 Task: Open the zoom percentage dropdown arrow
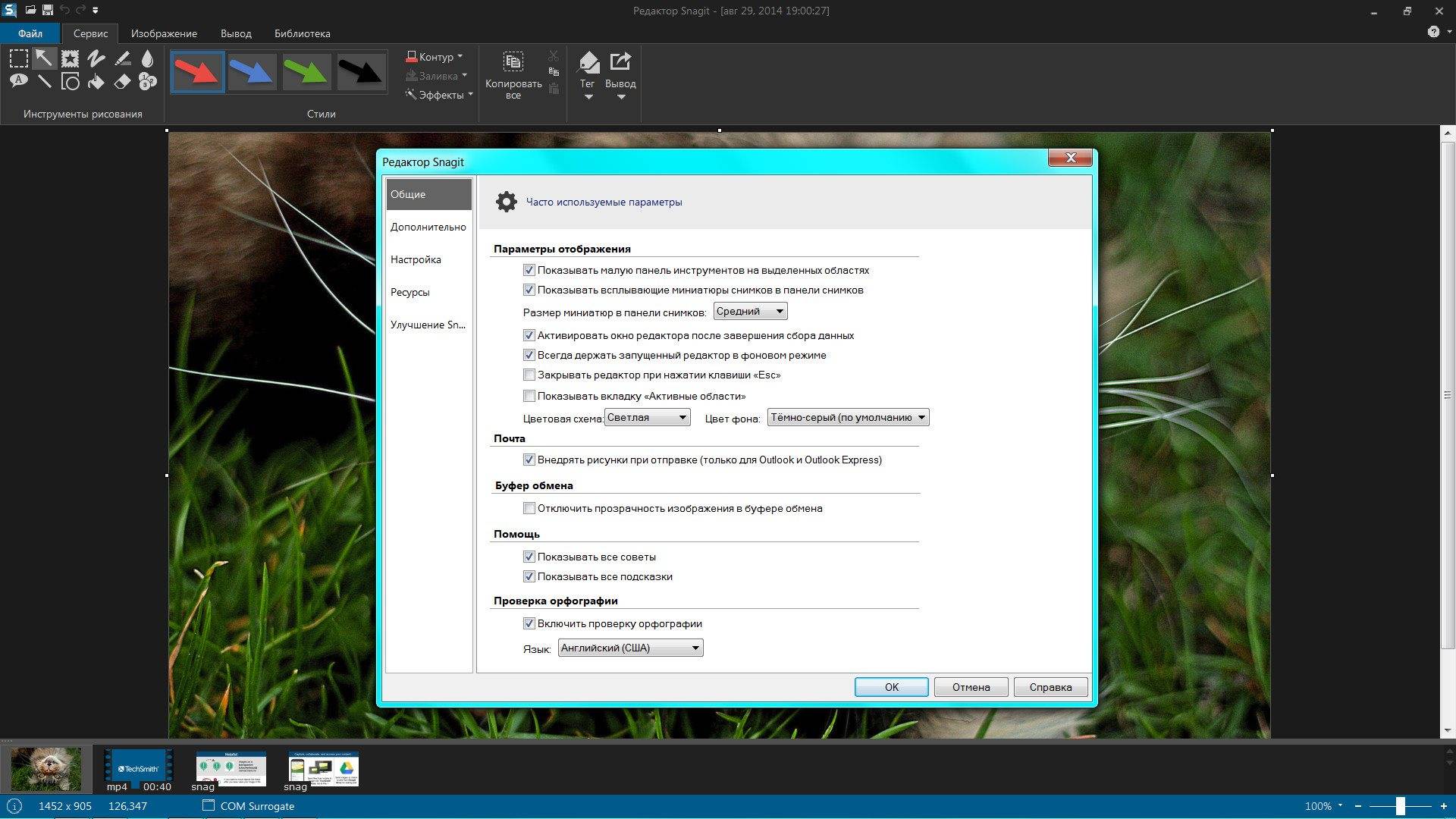(x=1340, y=805)
